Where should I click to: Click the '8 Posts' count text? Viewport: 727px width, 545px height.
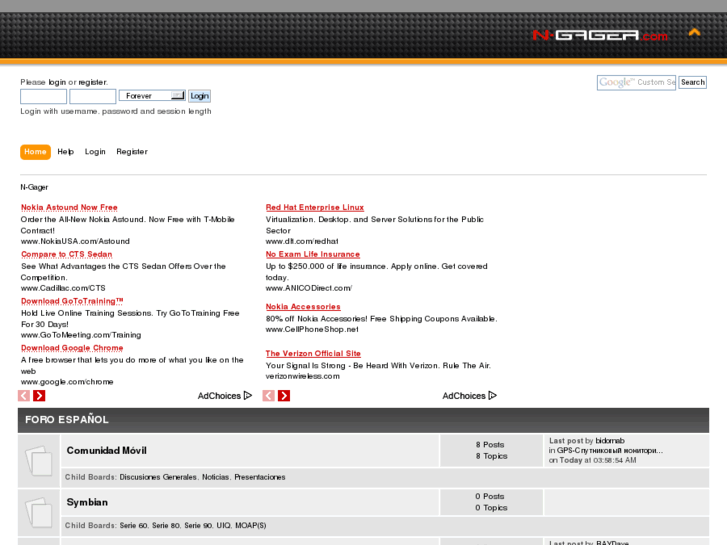point(490,444)
